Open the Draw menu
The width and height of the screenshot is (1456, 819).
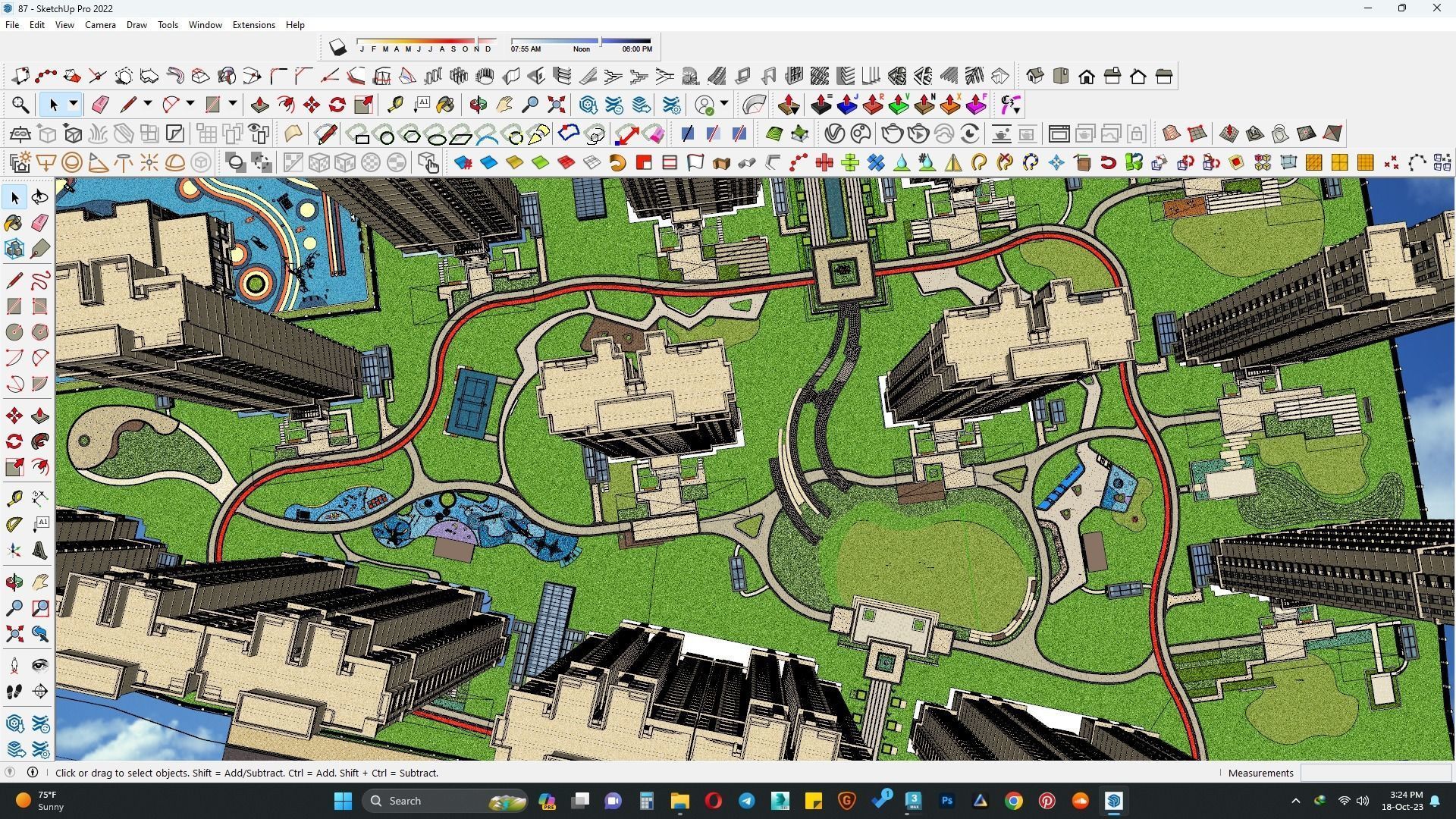pyautogui.click(x=136, y=25)
